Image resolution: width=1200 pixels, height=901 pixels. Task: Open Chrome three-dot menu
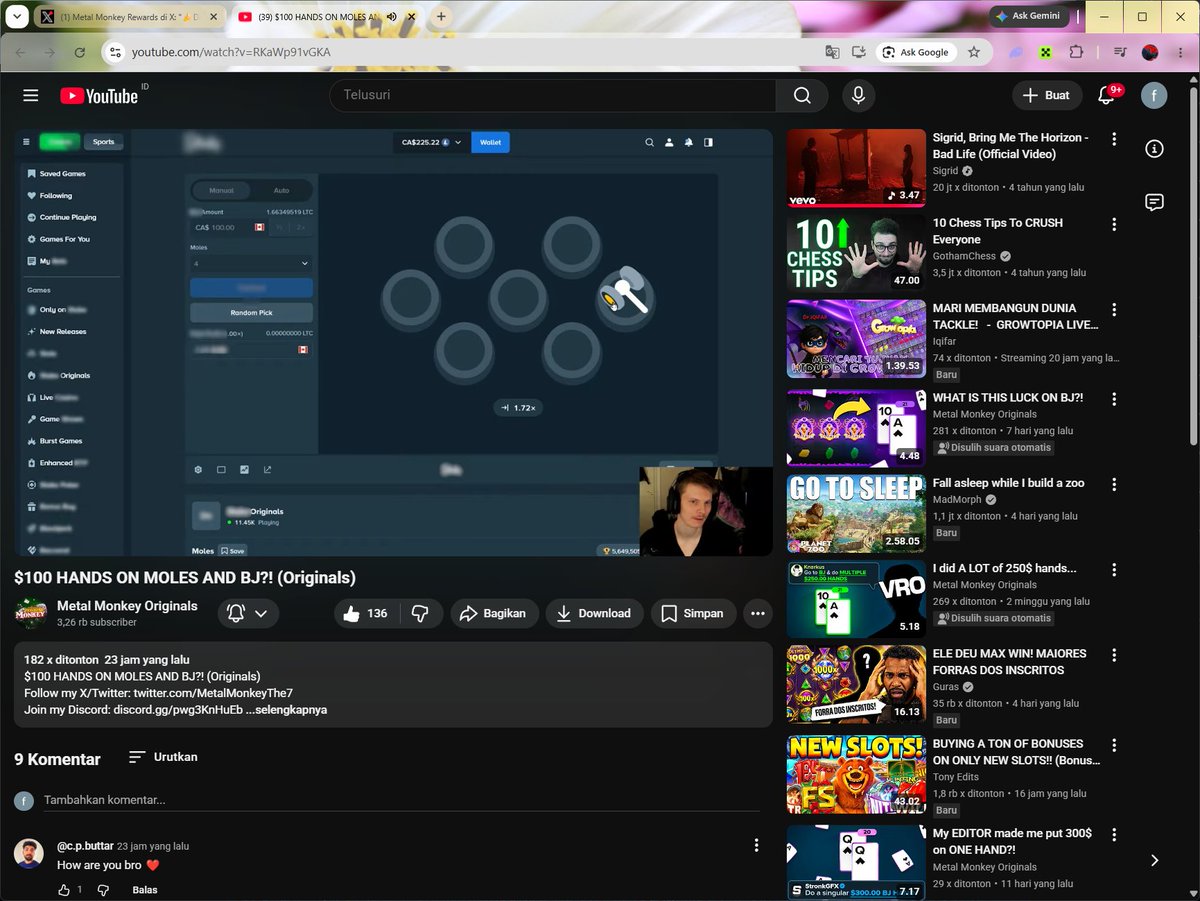[1180, 52]
